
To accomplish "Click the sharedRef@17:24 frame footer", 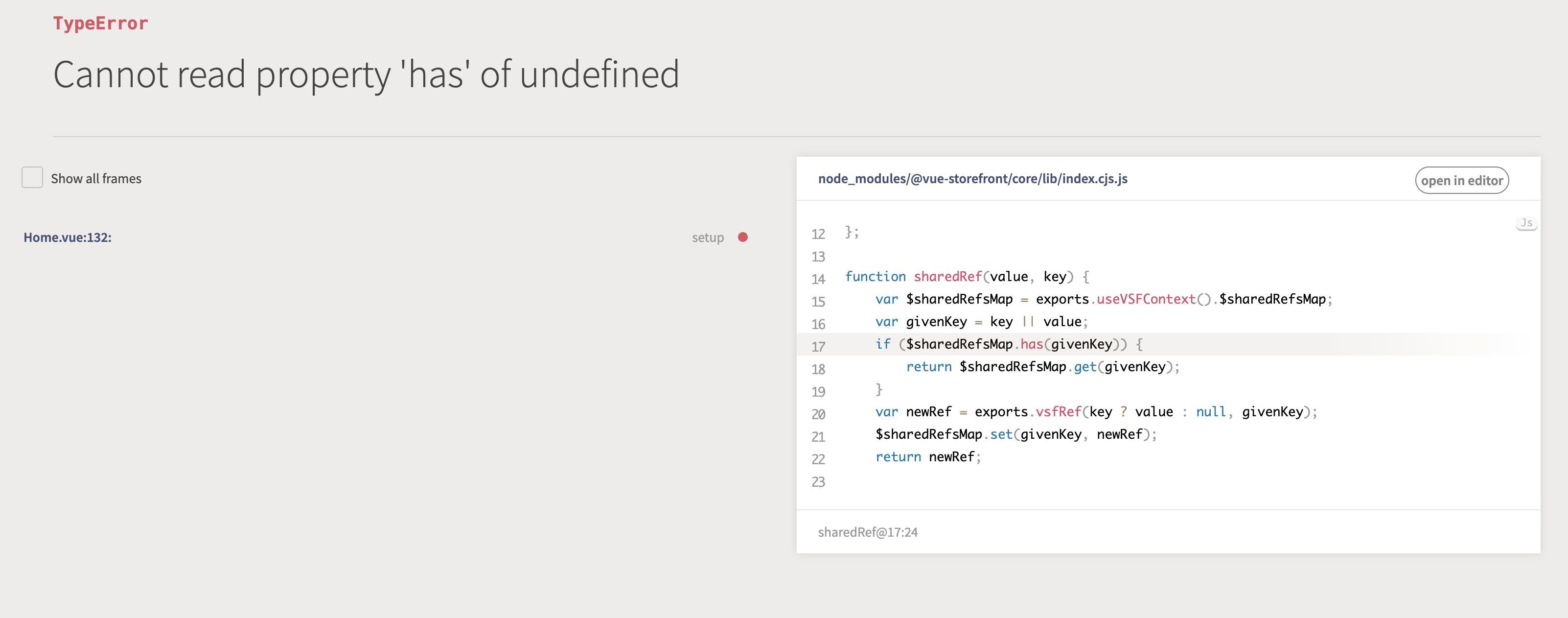I will point(868,532).
